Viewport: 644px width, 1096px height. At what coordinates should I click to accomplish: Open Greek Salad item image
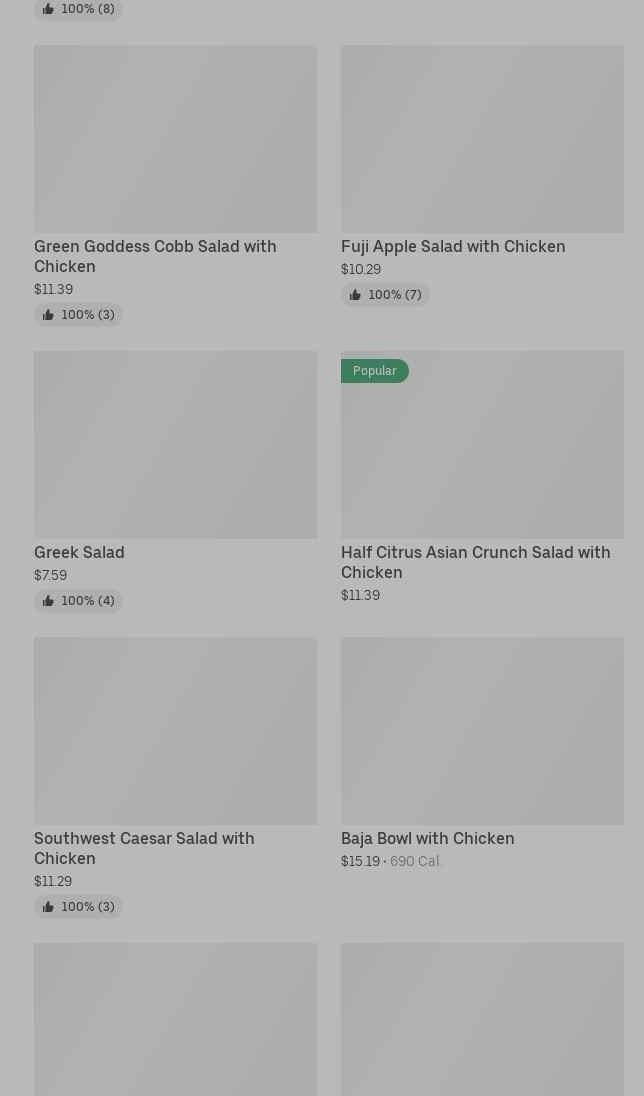(175, 445)
